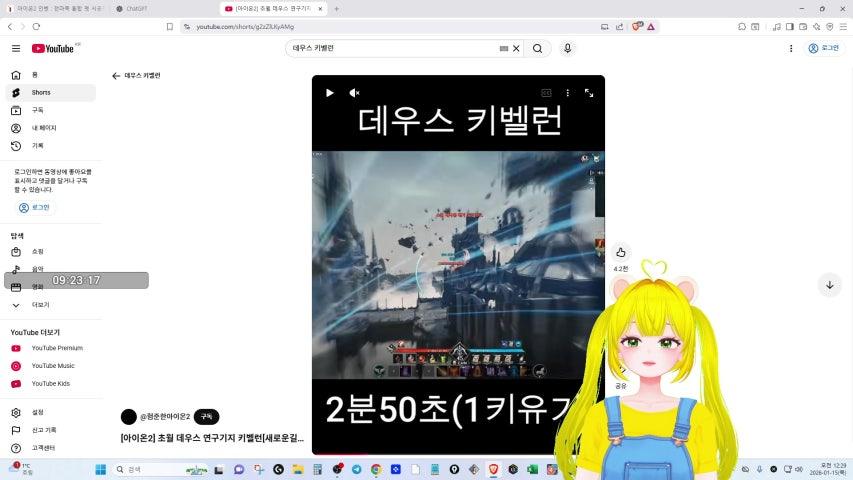This screenshot has width=853, height=480.
Task: Open Brave Shields lion icon
Action: click(x=636, y=26)
